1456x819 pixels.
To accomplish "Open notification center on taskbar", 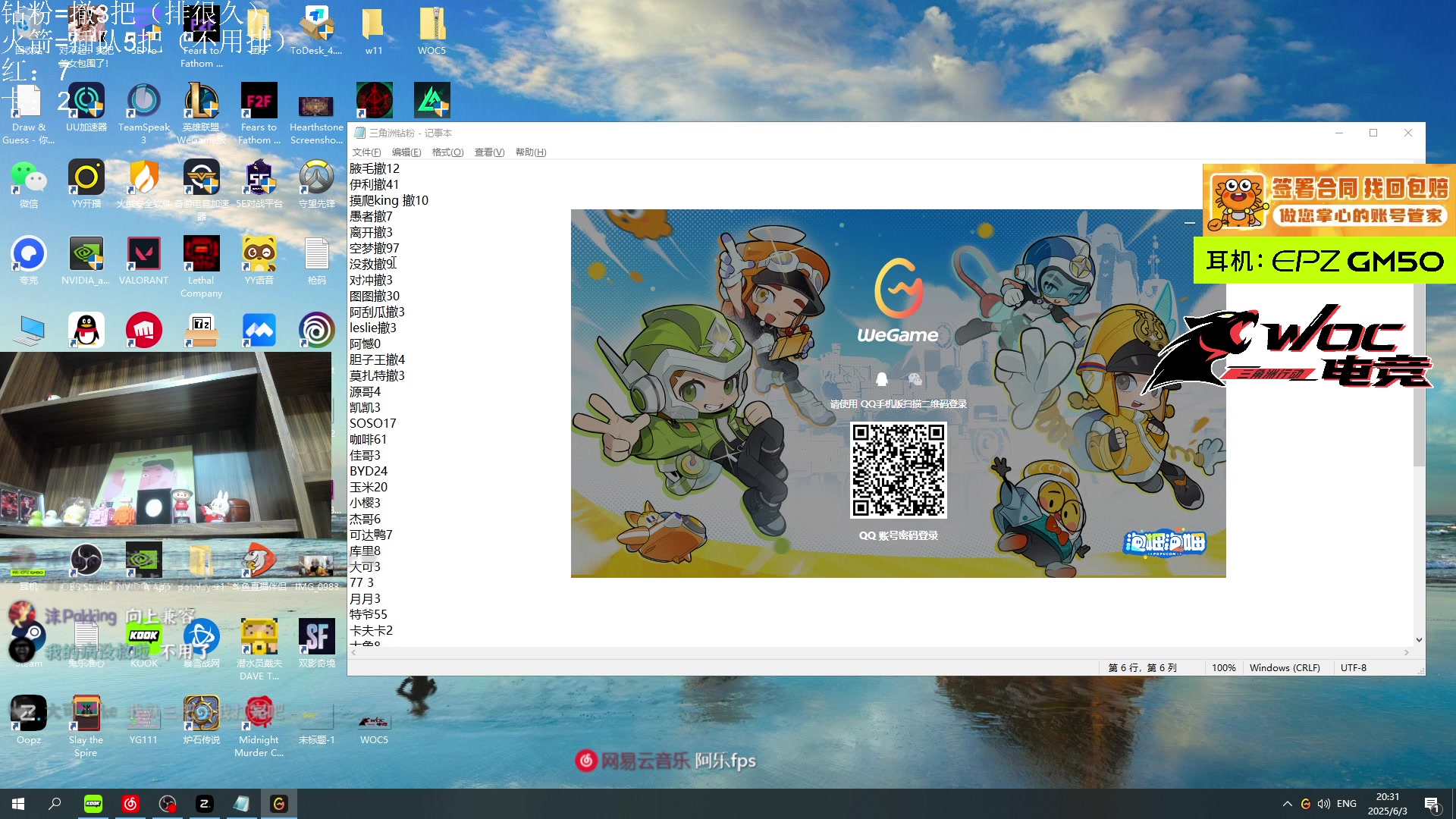I will pyautogui.click(x=1432, y=804).
